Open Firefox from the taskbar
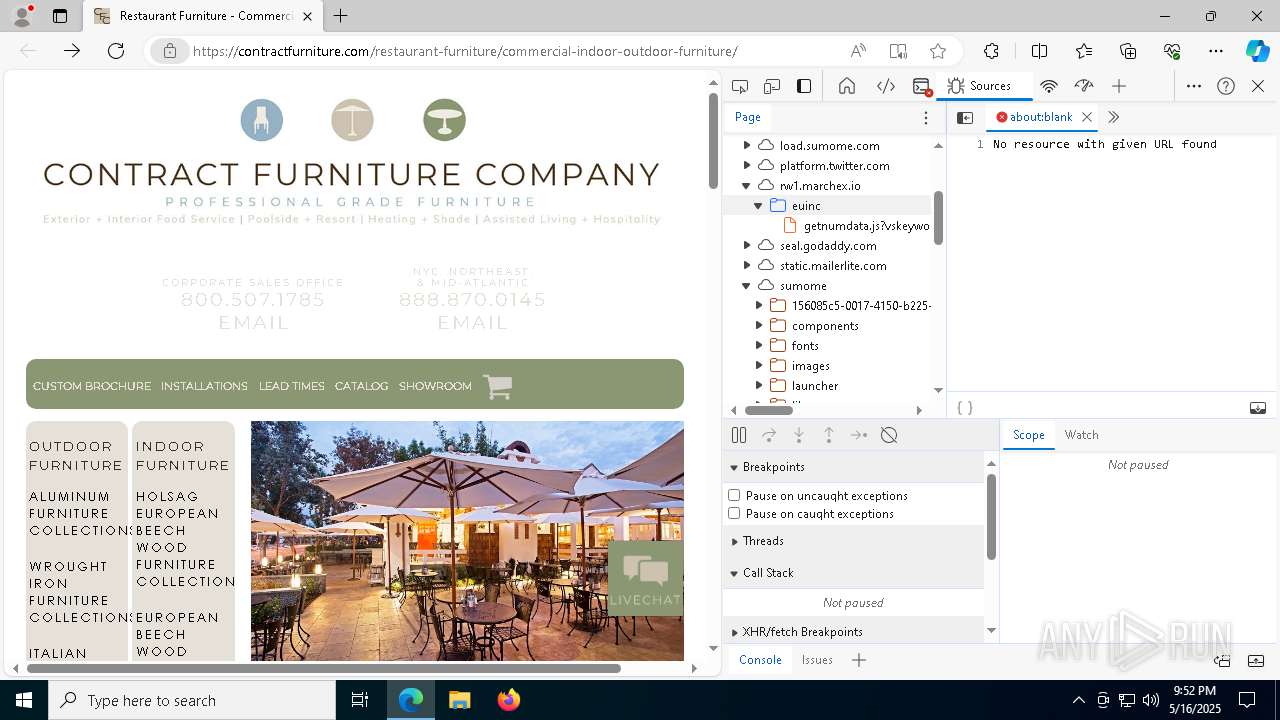This screenshot has width=1280, height=720. pos(508,700)
